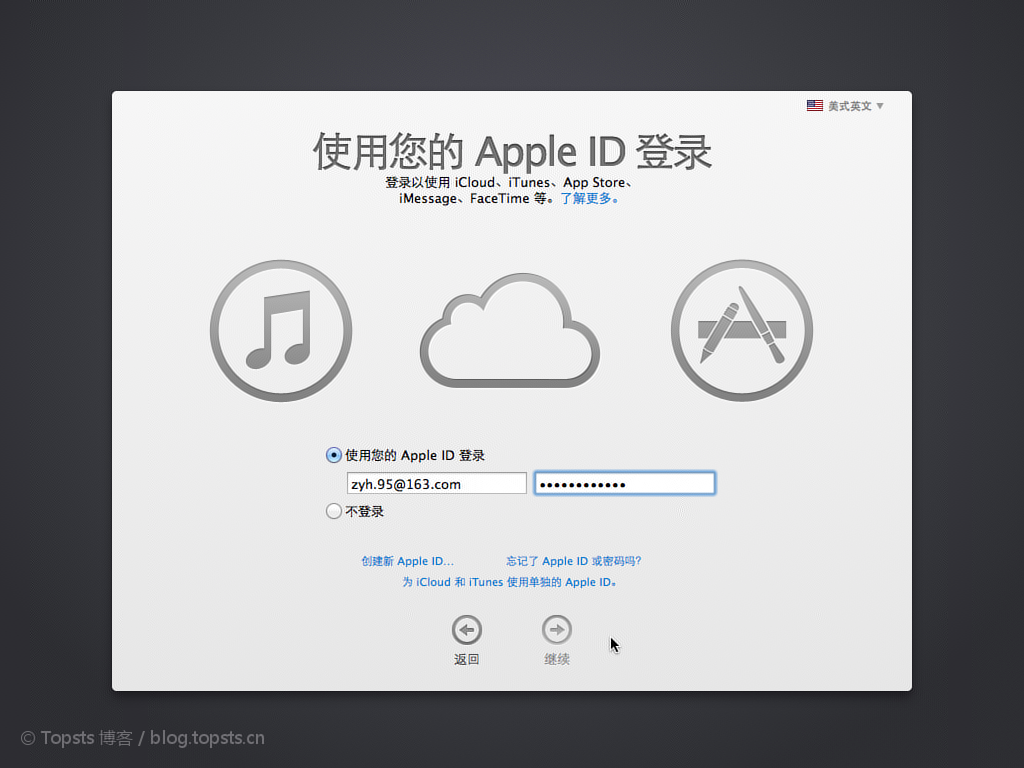Click 为 iCloud 和 iTunes 使用单独的 Apple ID link

509,582
